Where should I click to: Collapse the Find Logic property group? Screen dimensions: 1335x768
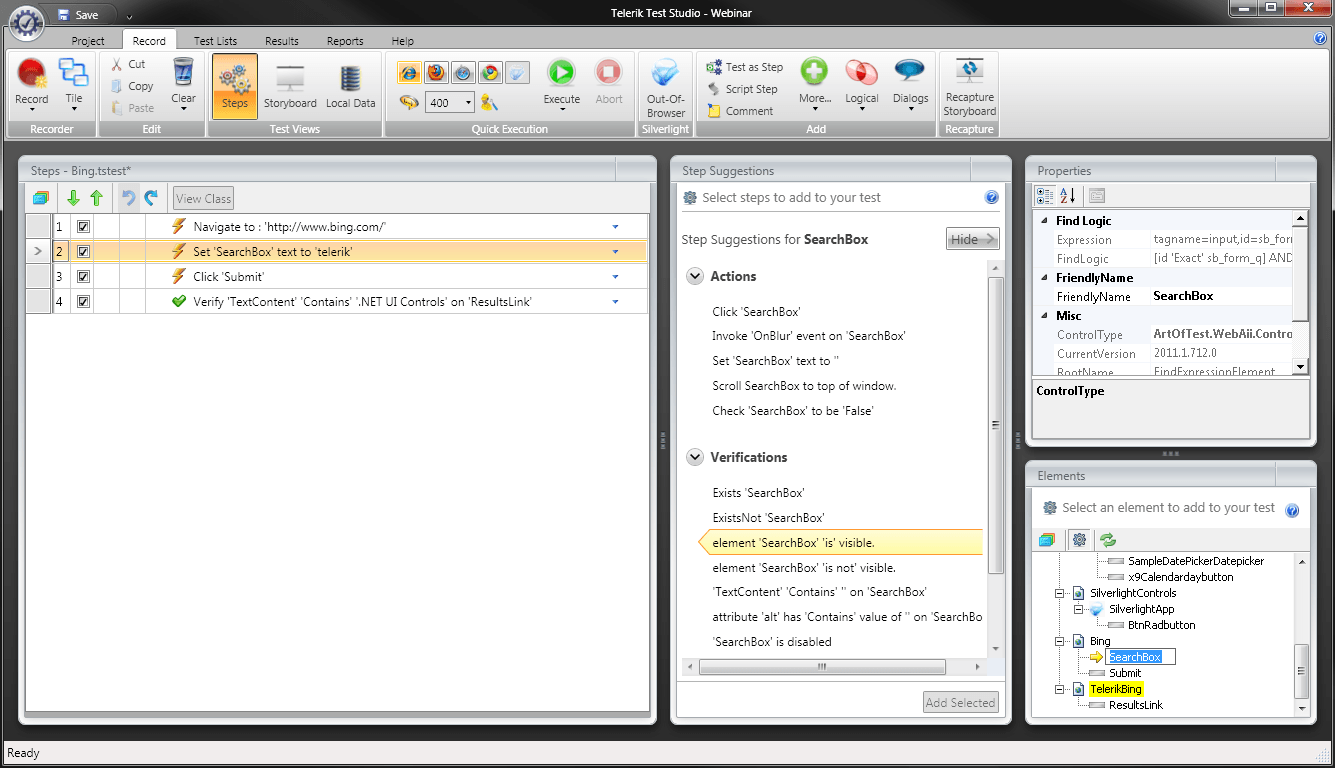(x=1045, y=221)
